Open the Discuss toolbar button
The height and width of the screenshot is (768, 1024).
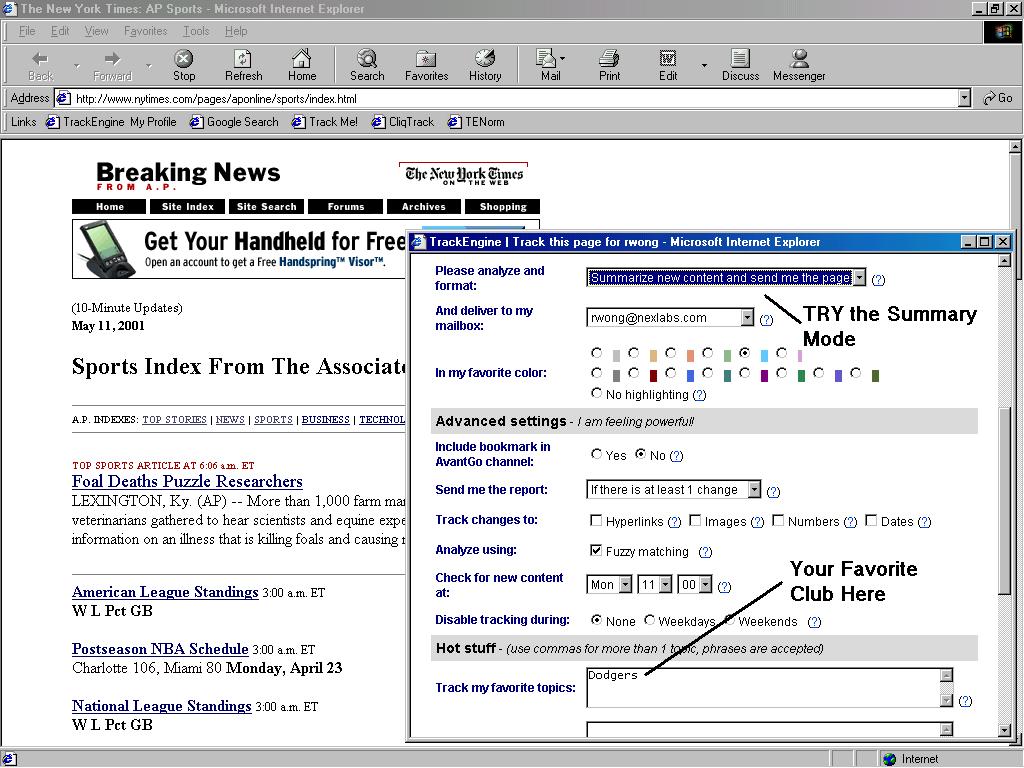[741, 65]
